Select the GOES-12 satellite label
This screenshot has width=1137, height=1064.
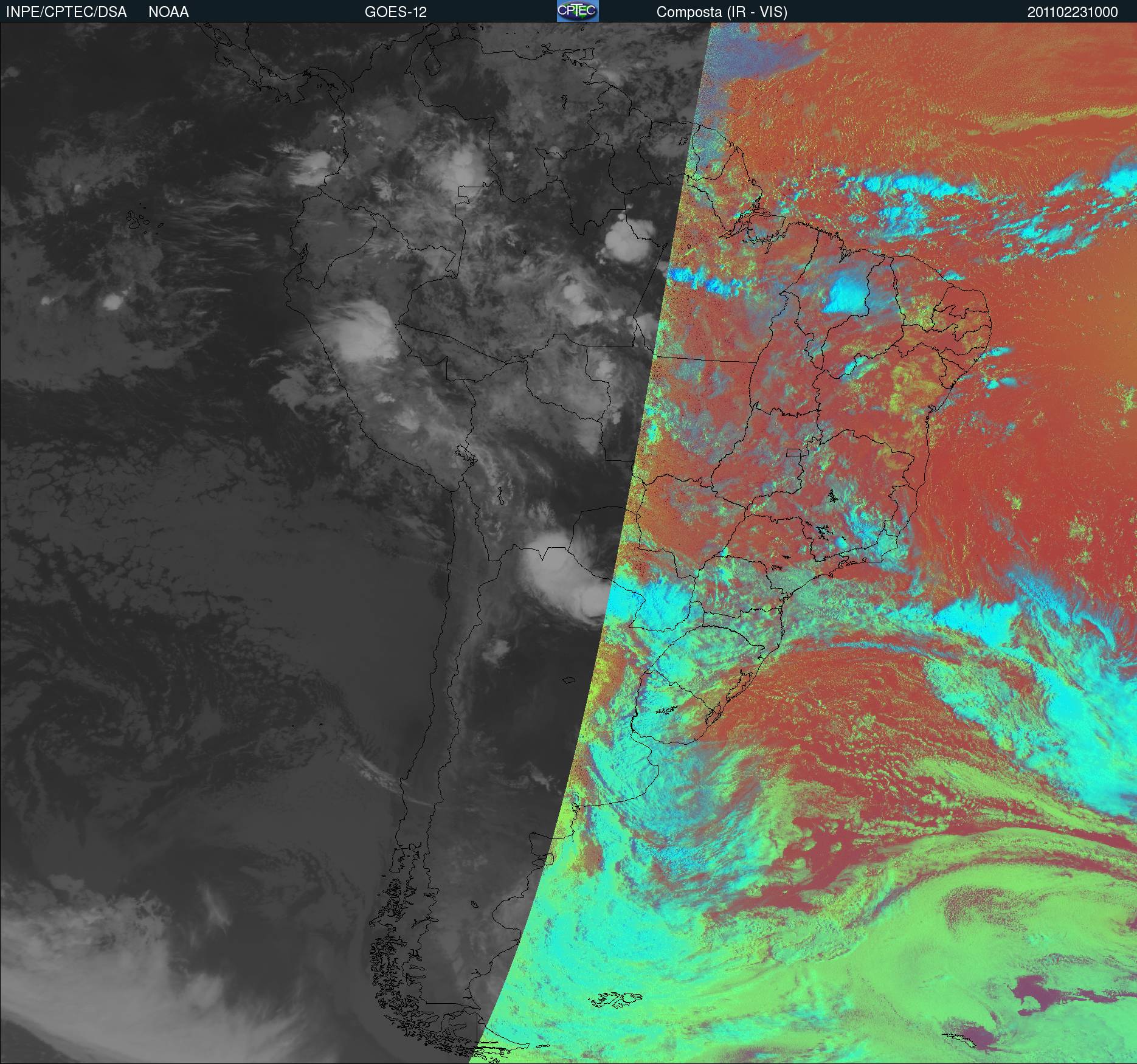coord(396,12)
